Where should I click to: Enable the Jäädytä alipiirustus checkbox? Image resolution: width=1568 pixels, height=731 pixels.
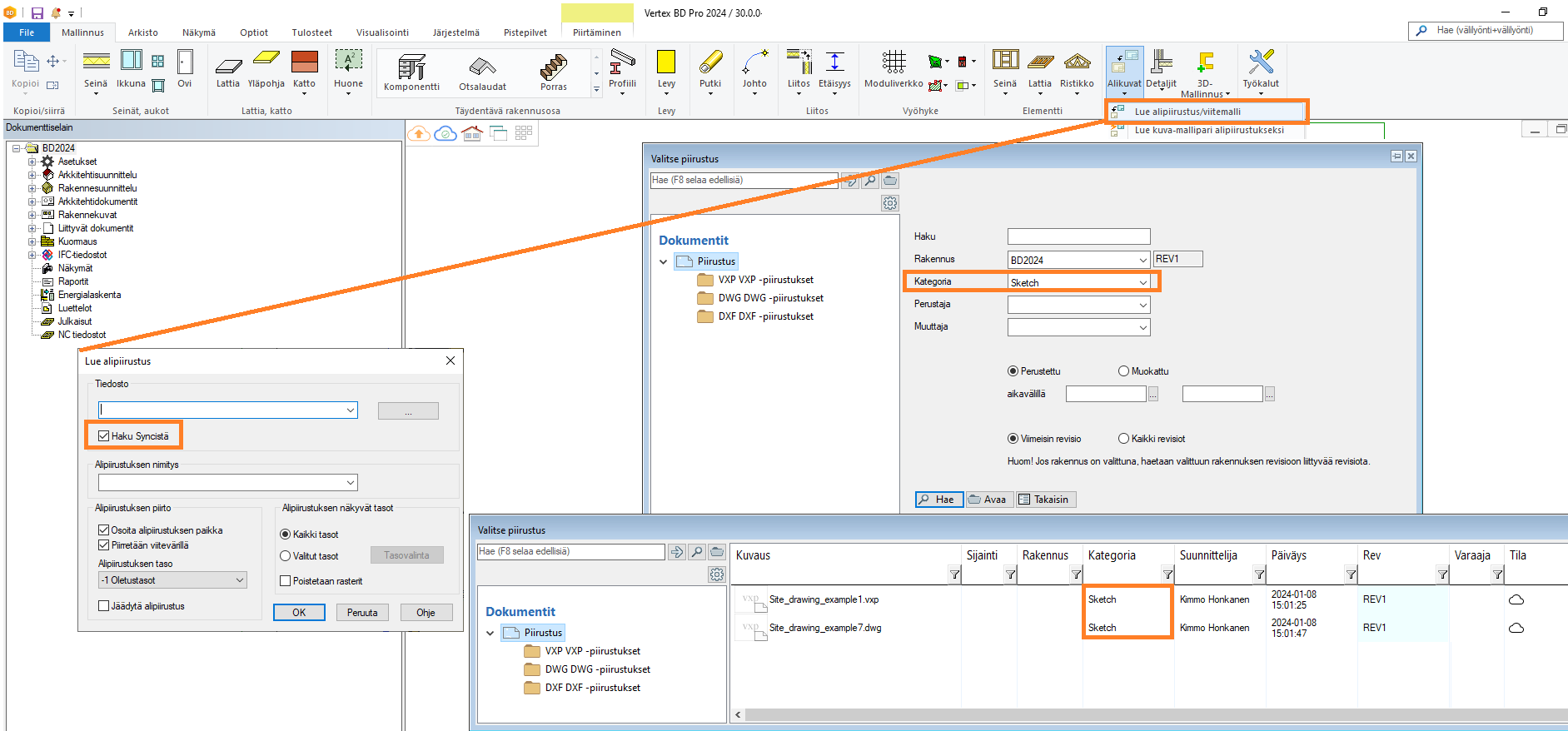tap(104, 606)
